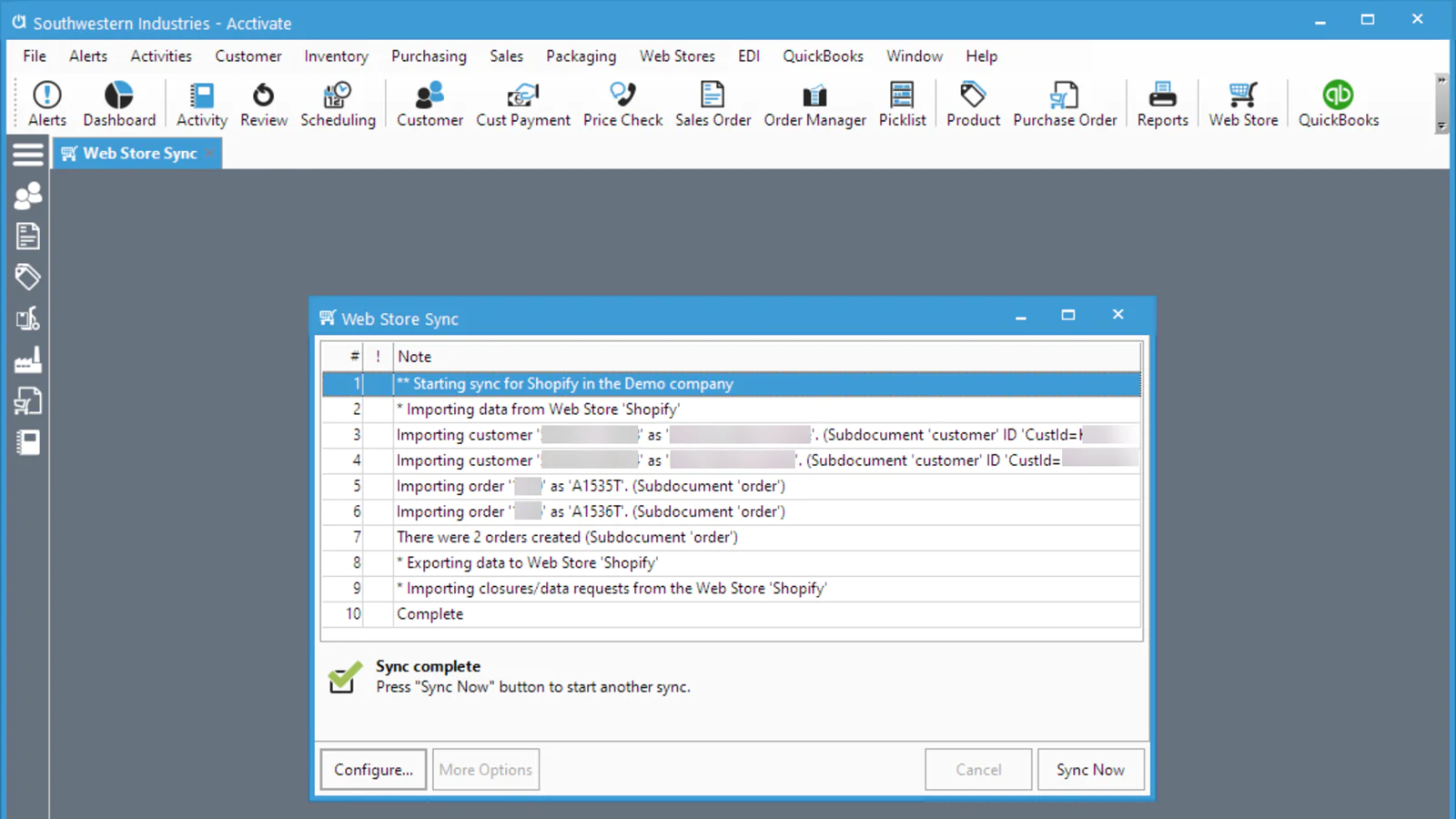The image size is (1456, 819).
Task: Open the Sales Order toolbar icon
Action: (x=713, y=104)
